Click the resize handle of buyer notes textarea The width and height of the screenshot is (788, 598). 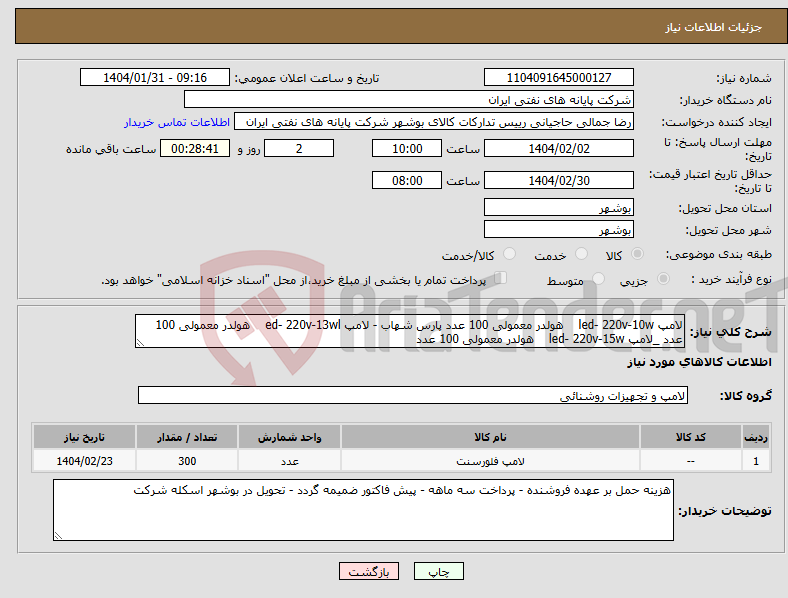coord(58,536)
